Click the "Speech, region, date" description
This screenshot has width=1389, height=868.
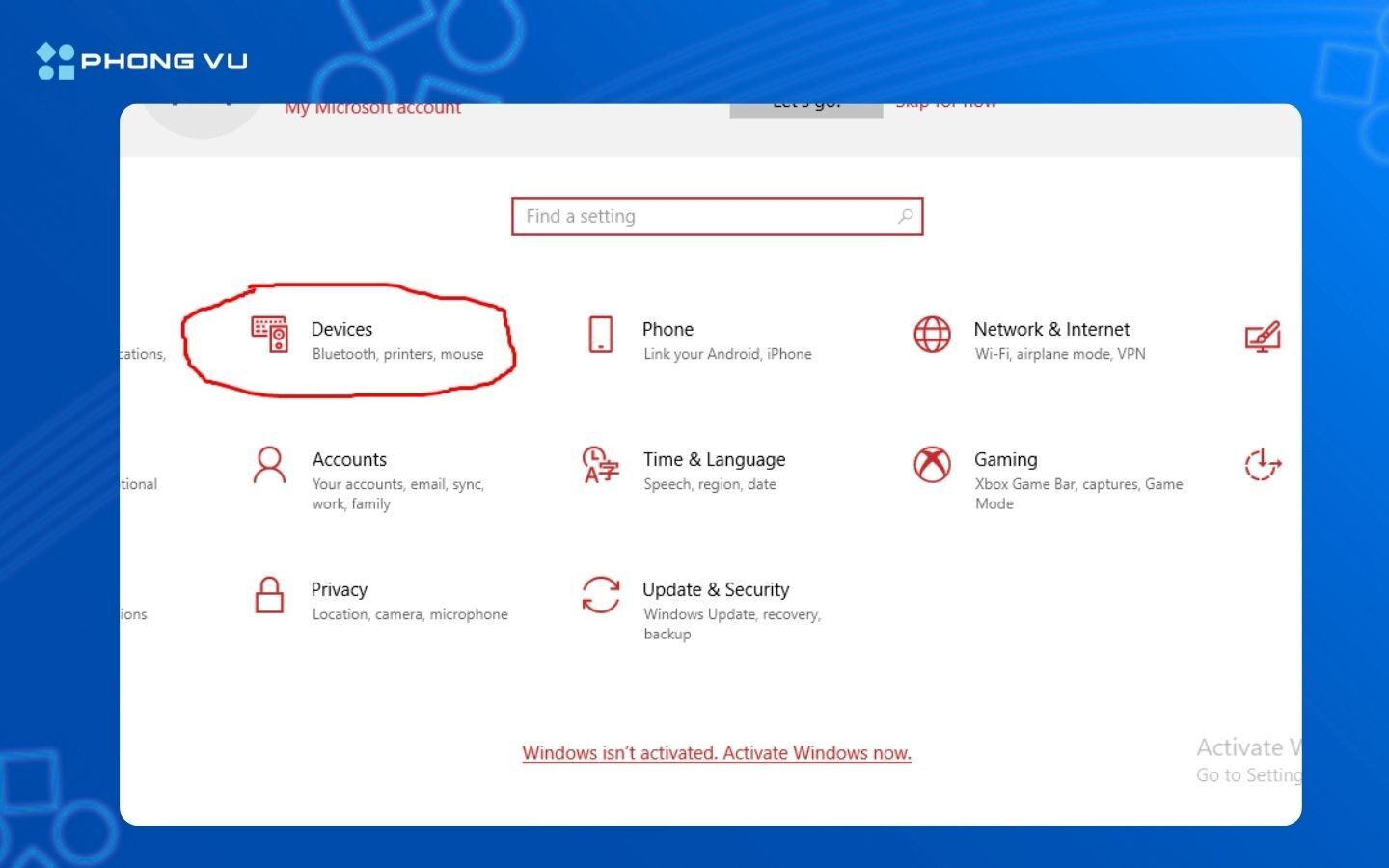click(710, 484)
